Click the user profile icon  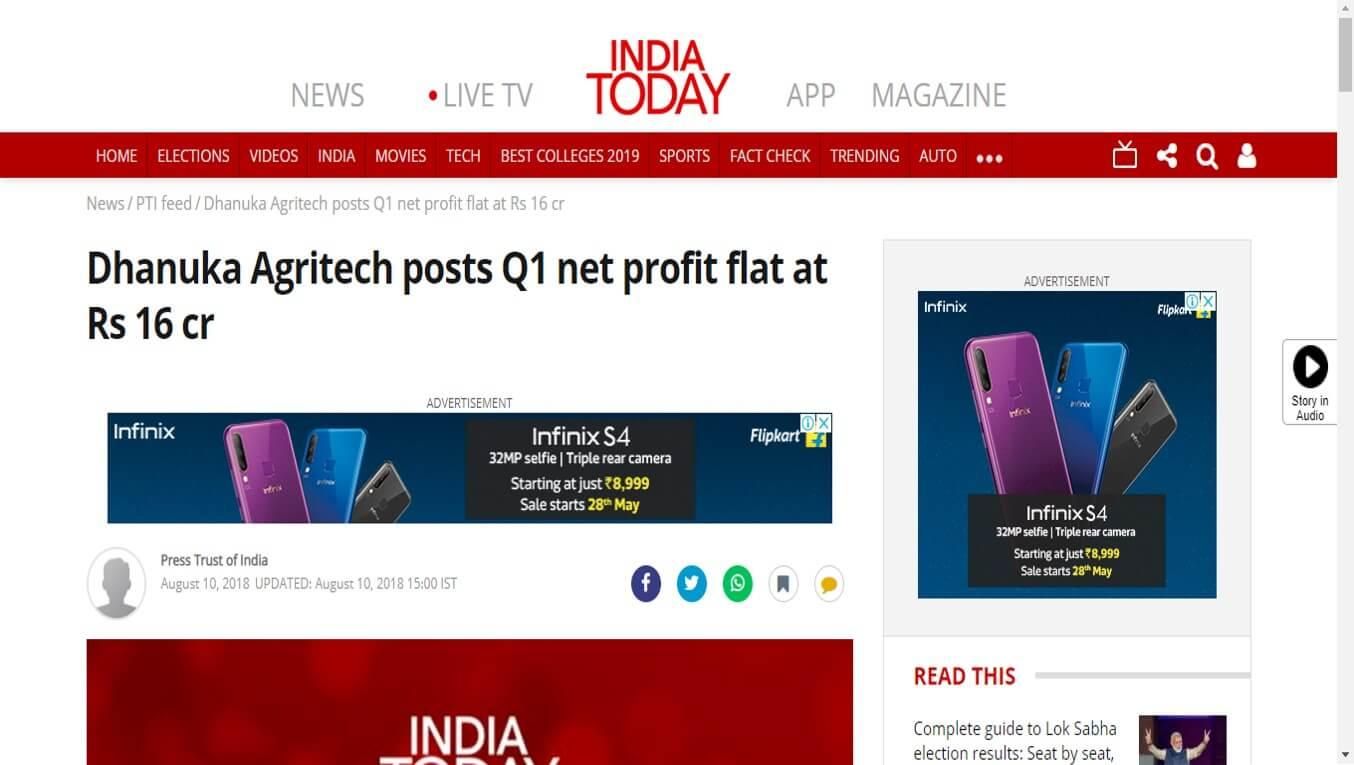(x=1246, y=156)
